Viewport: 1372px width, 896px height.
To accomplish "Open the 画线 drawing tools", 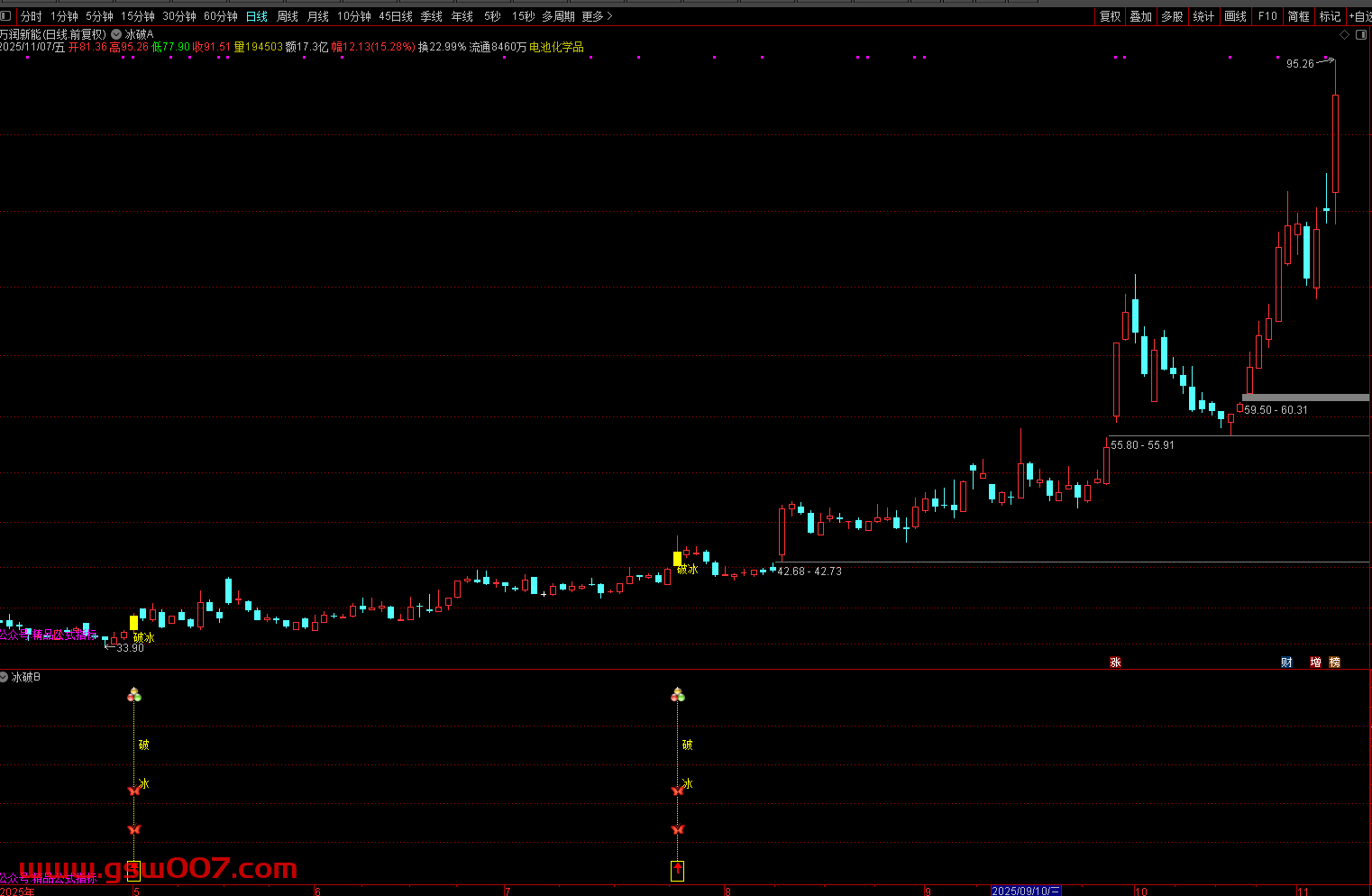I will [1235, 16].
